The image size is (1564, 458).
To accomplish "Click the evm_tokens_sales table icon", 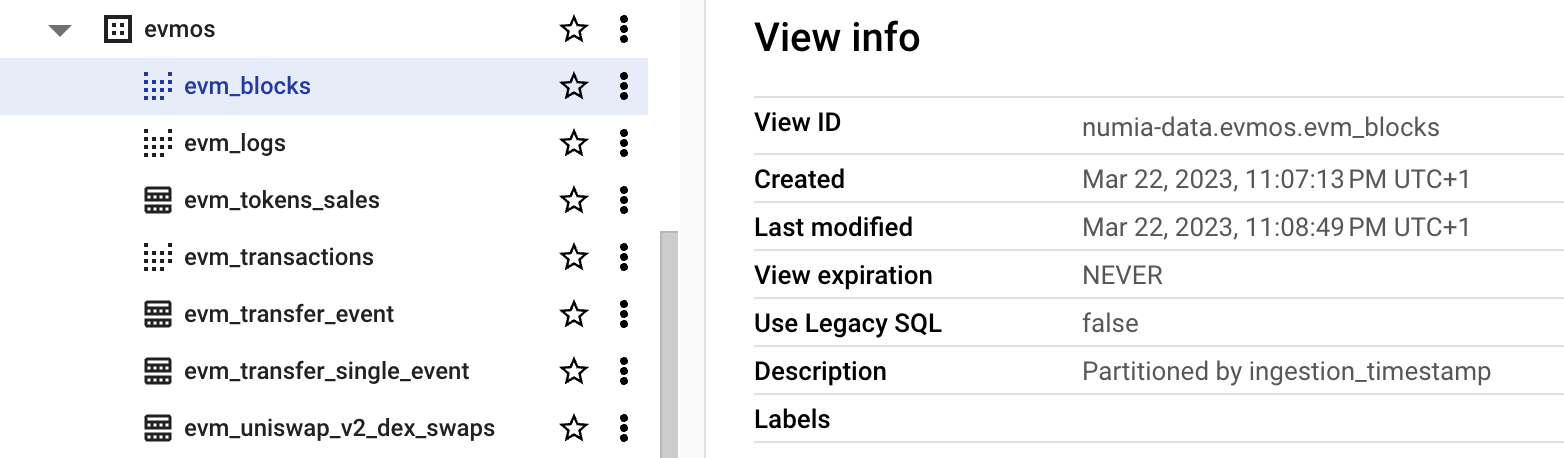I will click(157, 200).
